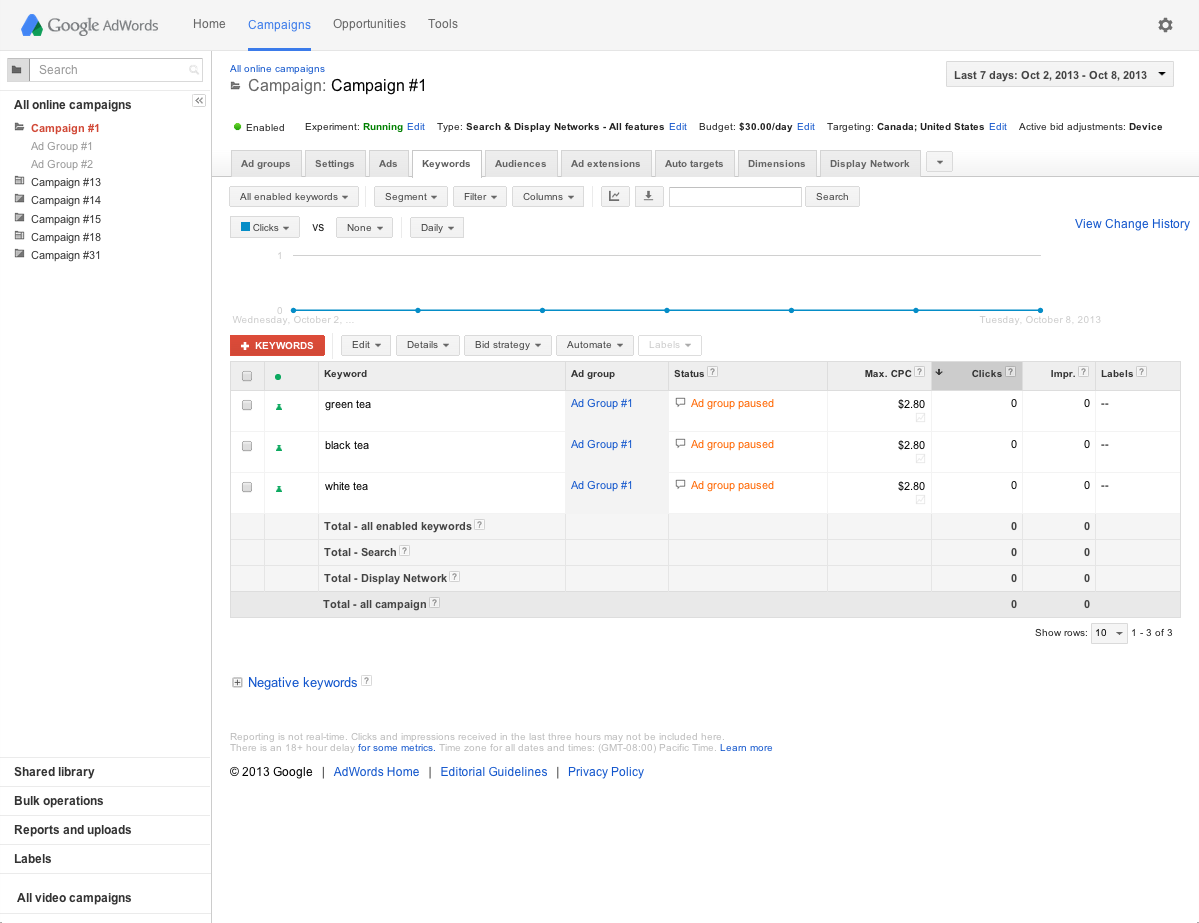Select the checkbox for the black tea keyword
This screenshot has width=1199, height=923.
[x=247, y=446]
